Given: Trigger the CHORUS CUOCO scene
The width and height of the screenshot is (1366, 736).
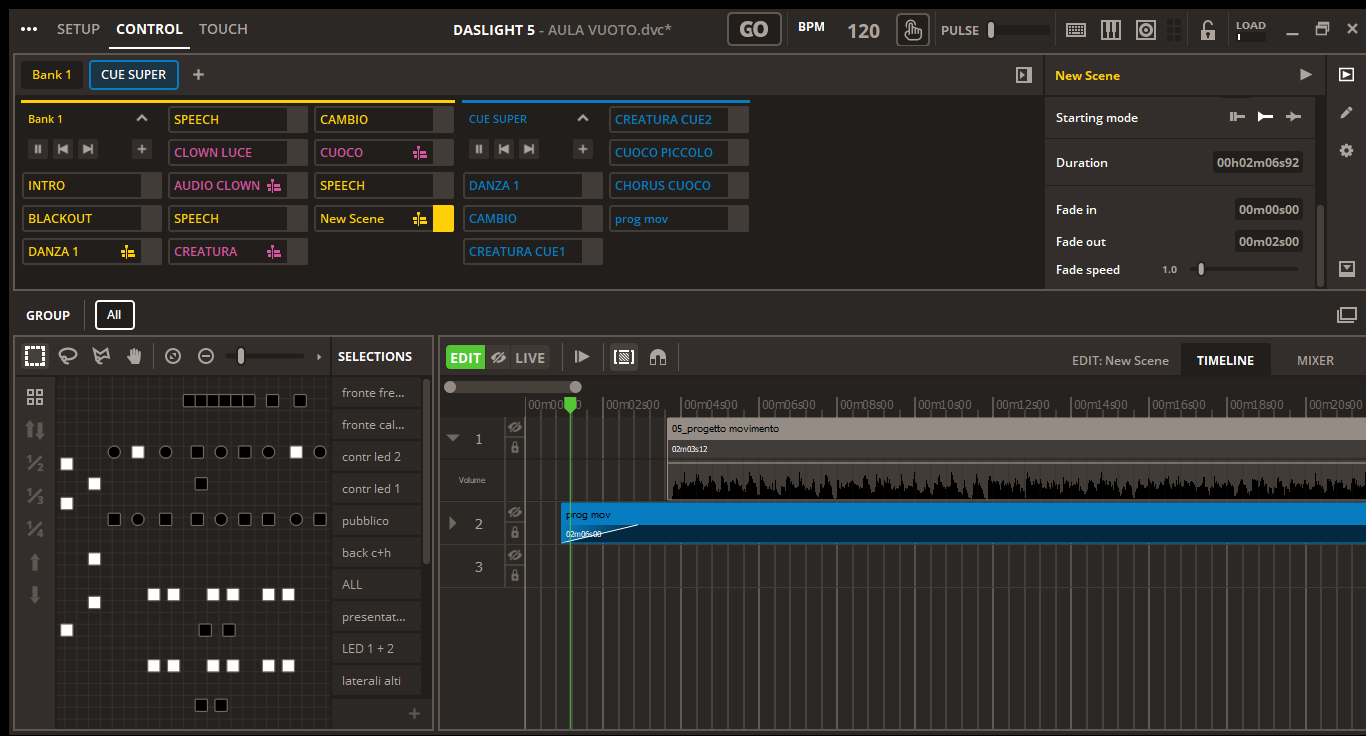Looking at the screenshot, I should coord(679,185).
